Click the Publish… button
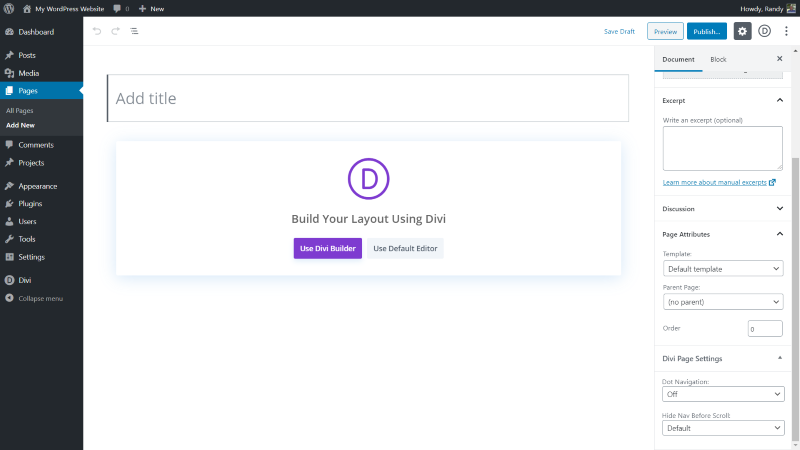800x450 pixels. (x=707, y=31)
